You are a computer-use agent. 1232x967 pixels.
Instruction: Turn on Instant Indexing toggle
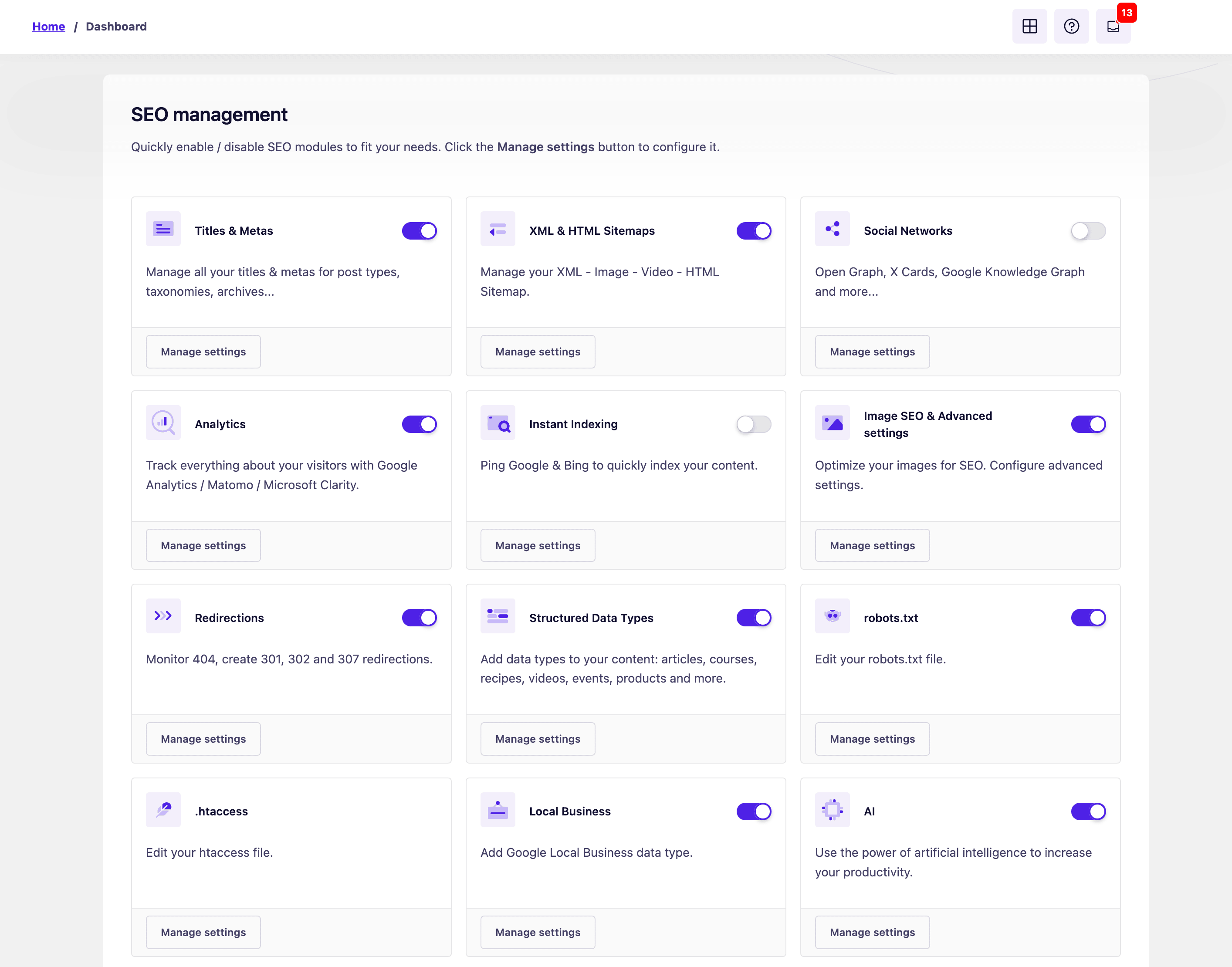tap(753, 425)
